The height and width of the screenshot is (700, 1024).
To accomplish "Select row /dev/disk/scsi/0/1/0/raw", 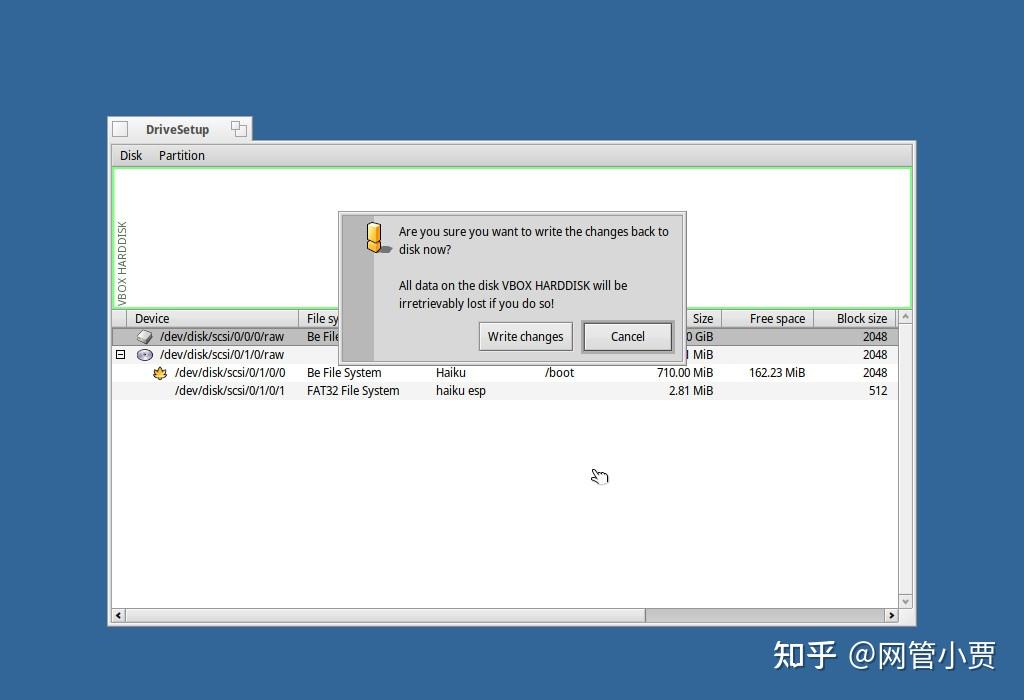I will pyautogui.click(x=505, y=355).
